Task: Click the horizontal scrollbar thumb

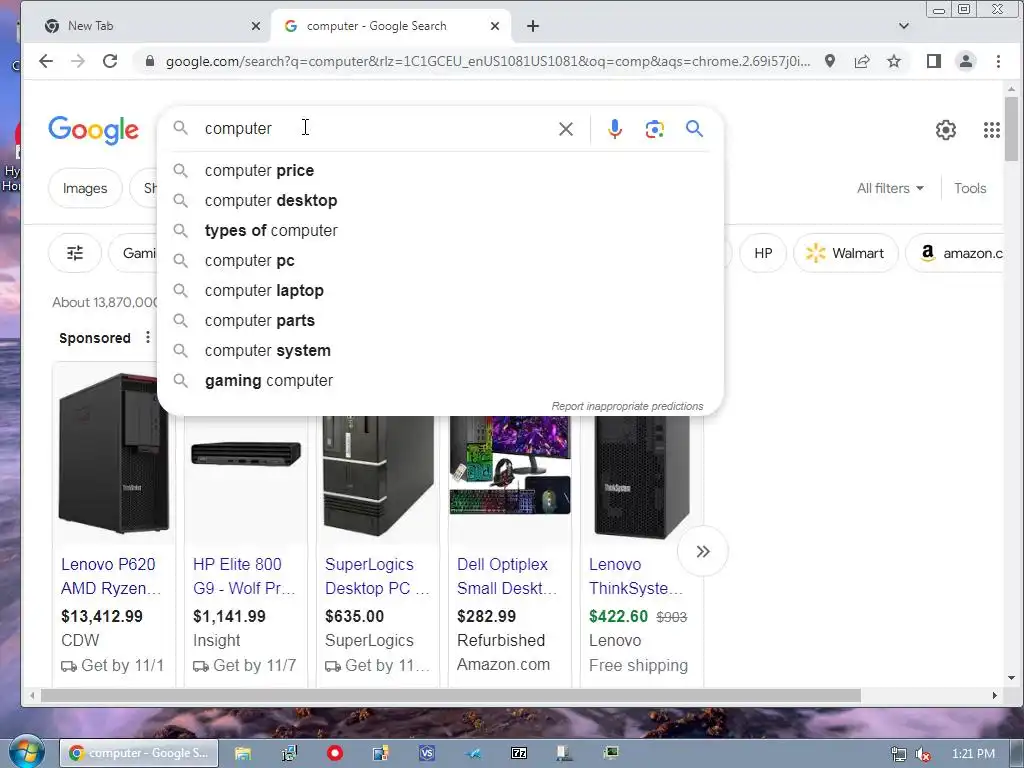Action: [451, 696]
